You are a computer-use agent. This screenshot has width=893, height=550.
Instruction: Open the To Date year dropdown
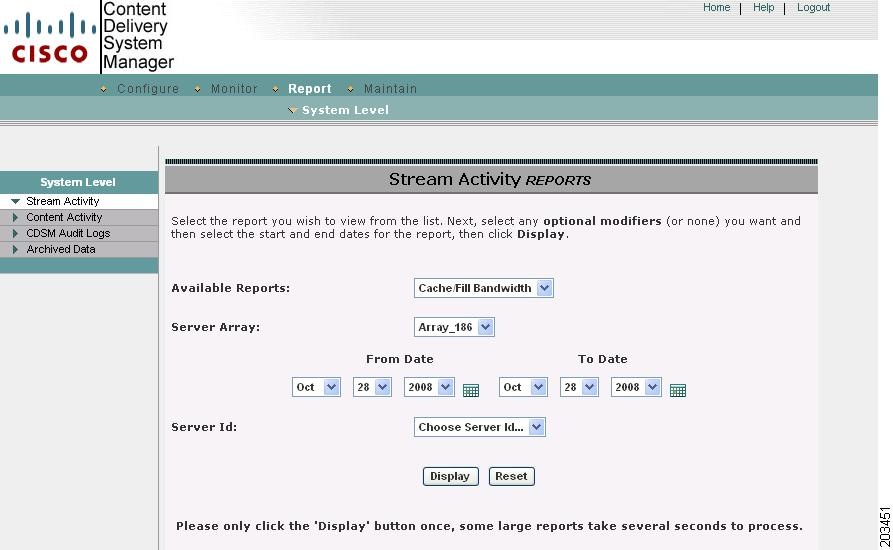tap(636, 387)
